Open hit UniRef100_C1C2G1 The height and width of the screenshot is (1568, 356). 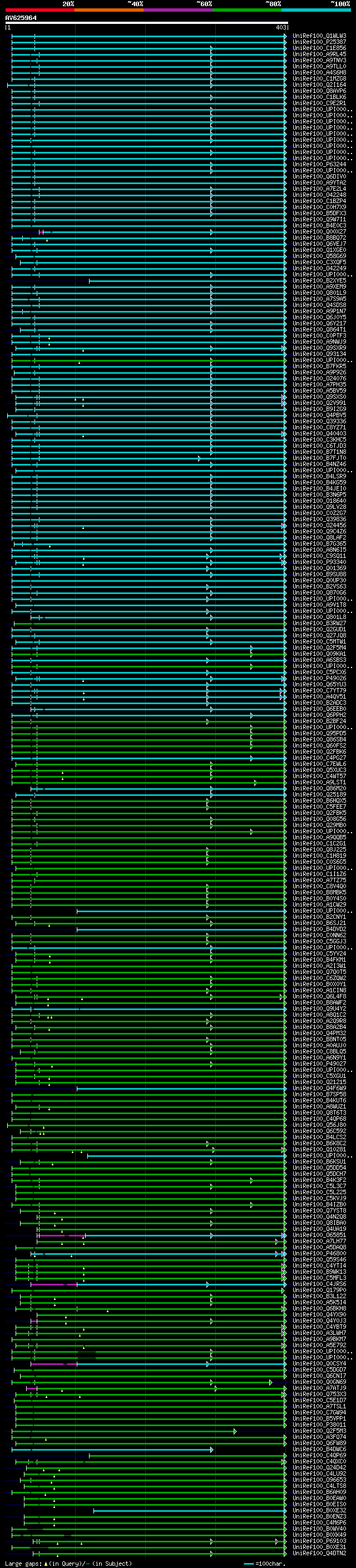[319, 844]
